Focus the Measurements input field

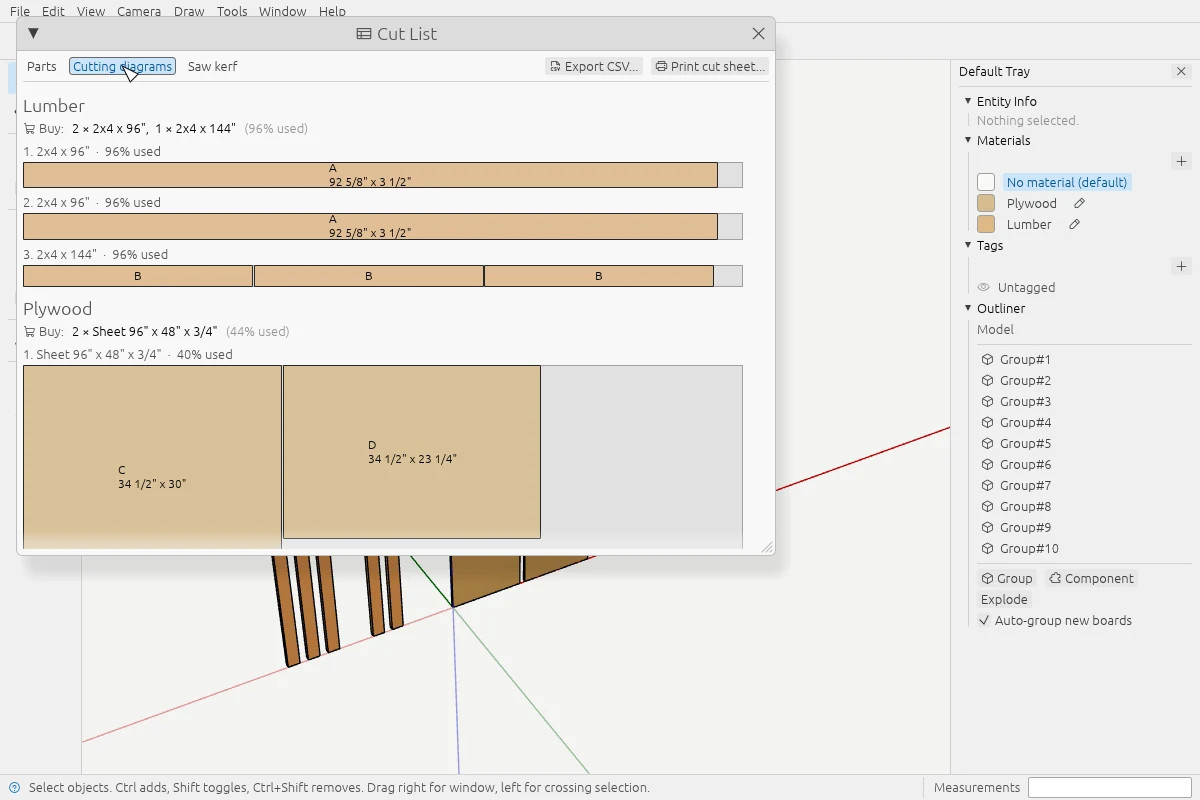(x=1110, y=788)
